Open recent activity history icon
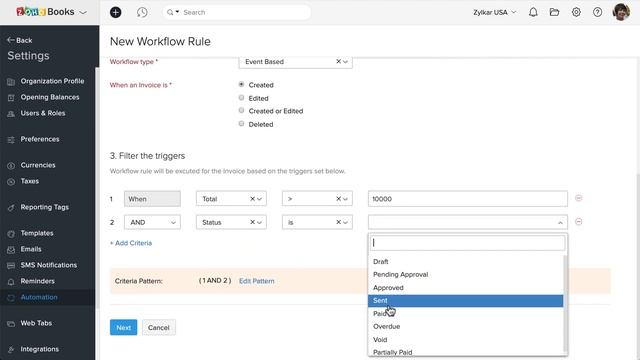 tap(142, 12)
